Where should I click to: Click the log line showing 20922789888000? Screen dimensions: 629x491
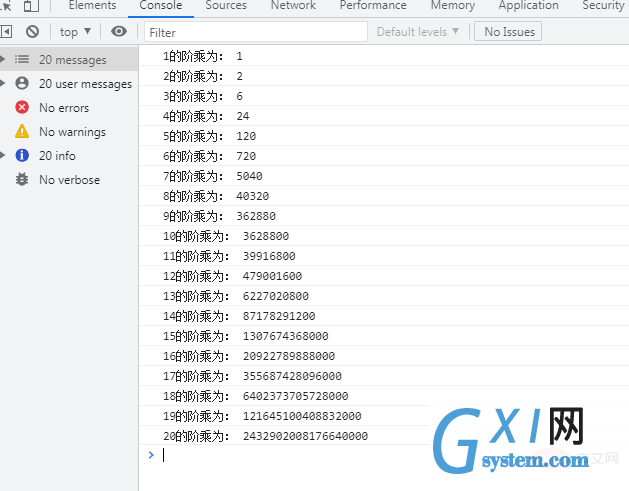point(384,356)
